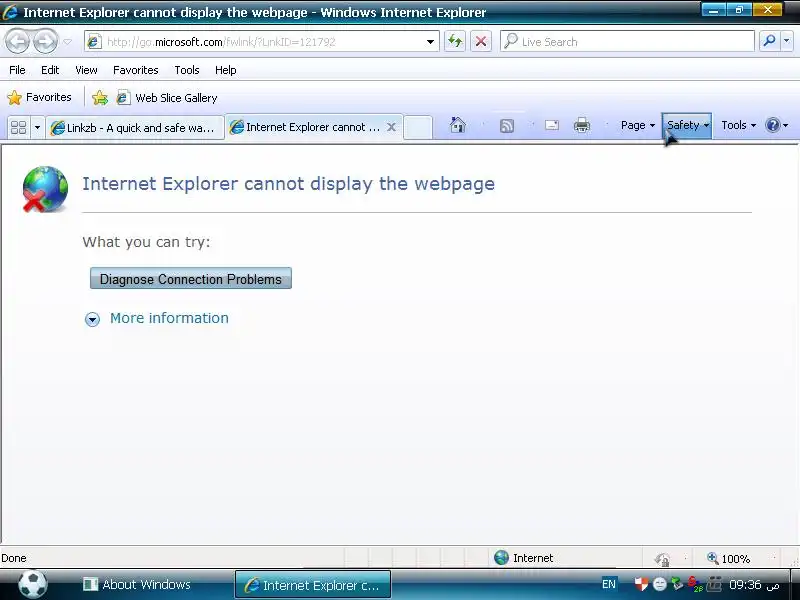800x600 pixels.
Task: Expand the More information arrow
Action: tap(92, 319)
